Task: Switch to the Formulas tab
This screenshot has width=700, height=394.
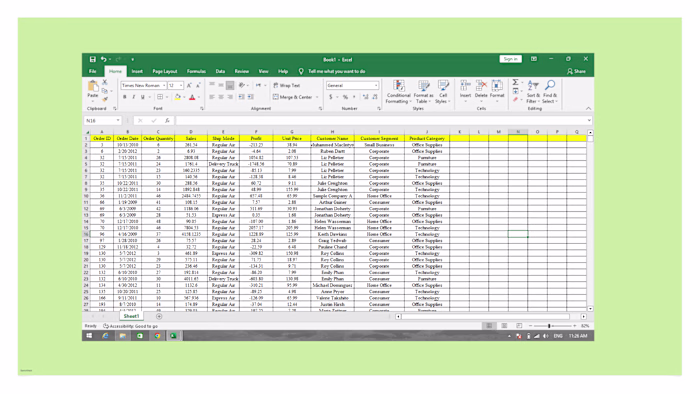Action: pos(196,71)
